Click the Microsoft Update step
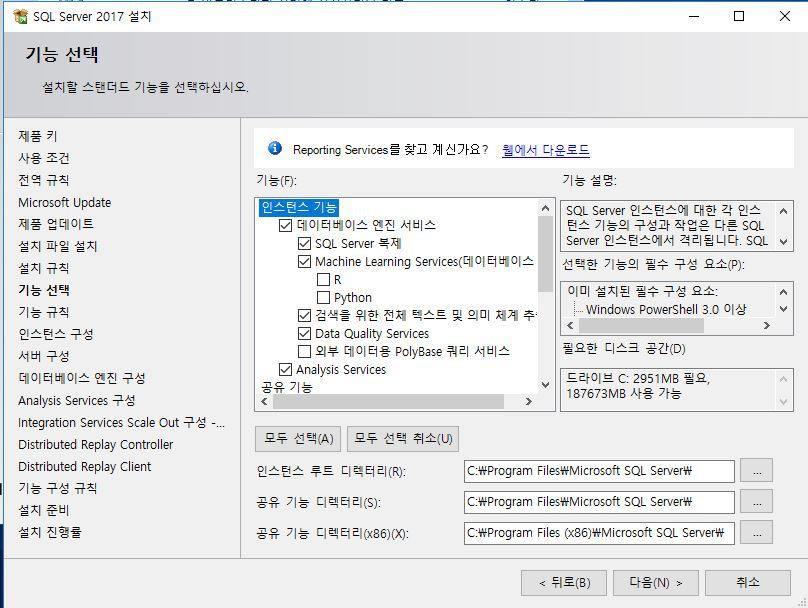The width and height of the screenshot is (808, 608). pos(64,202)
